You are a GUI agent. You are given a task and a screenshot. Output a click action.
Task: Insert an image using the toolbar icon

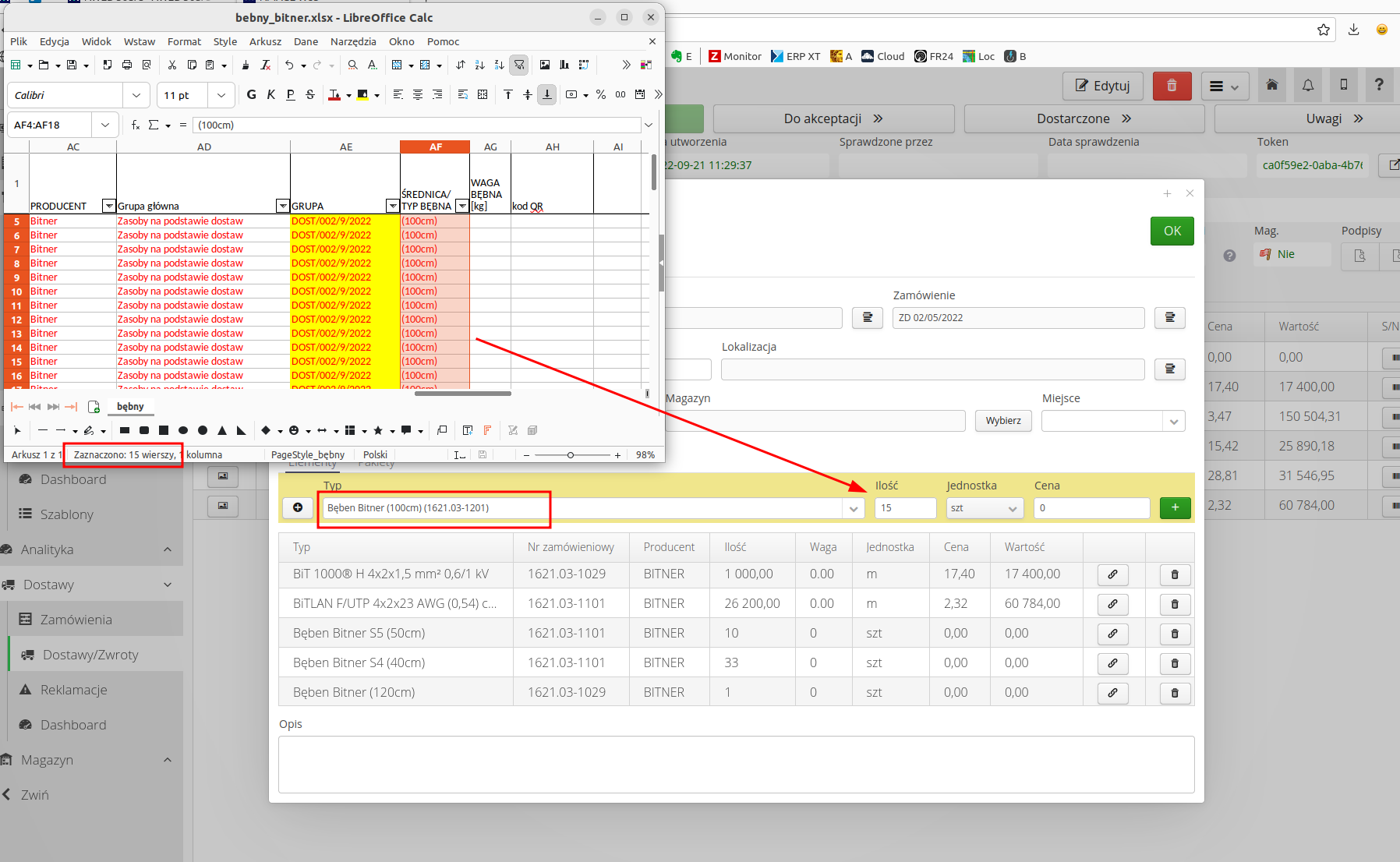pyautogui.click(x=543, y=65)
